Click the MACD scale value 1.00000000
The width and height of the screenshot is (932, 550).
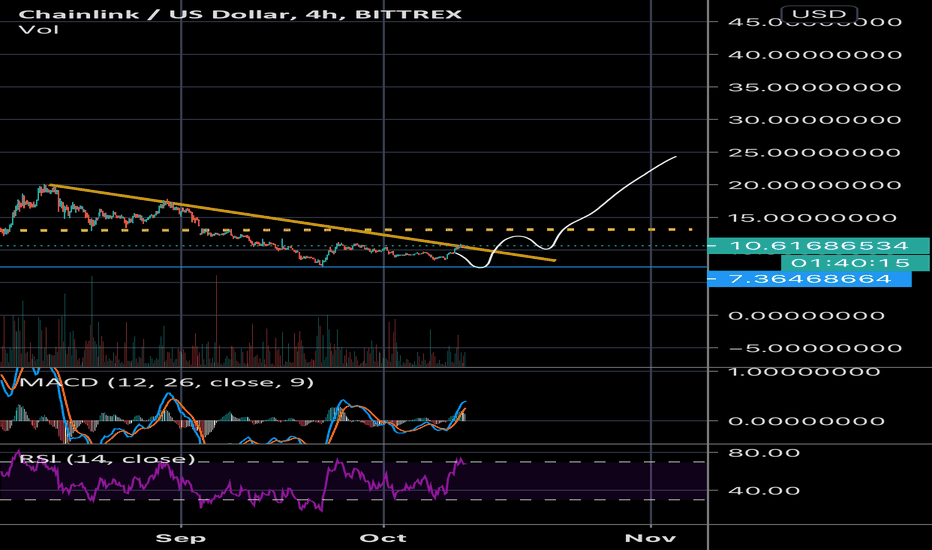[x=804, y=372]
